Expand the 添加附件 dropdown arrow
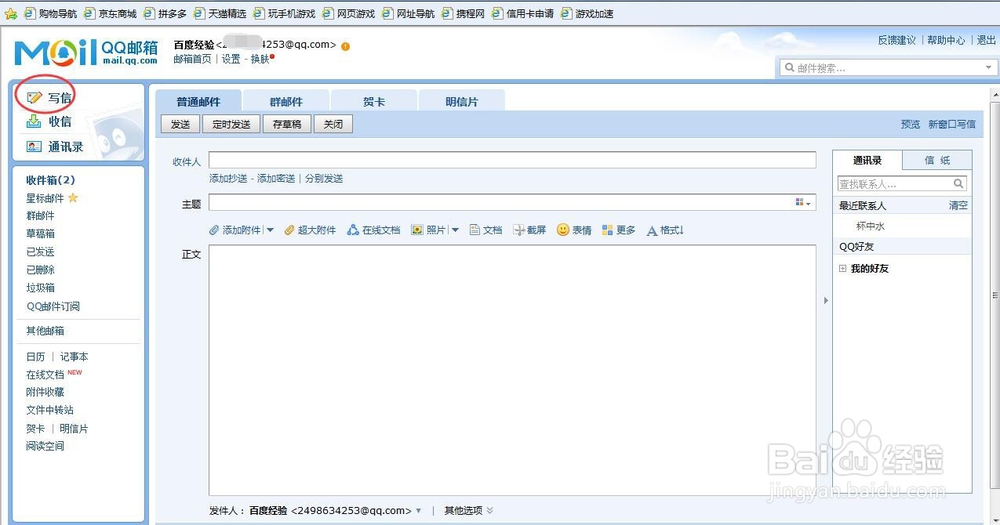The height and width of the screenshot is (525, 1000). tap(270, 230)
